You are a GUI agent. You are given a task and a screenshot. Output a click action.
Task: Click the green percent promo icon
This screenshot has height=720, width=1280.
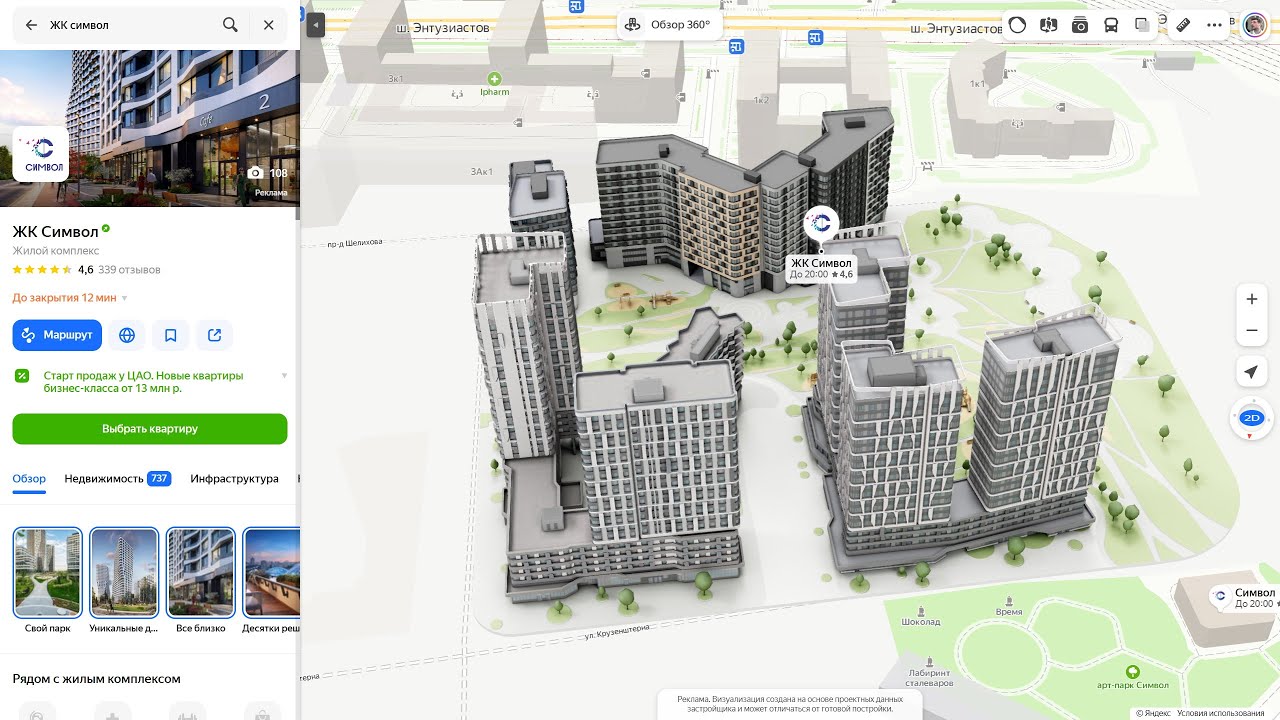pyautogui.click(x=22, y=376)
